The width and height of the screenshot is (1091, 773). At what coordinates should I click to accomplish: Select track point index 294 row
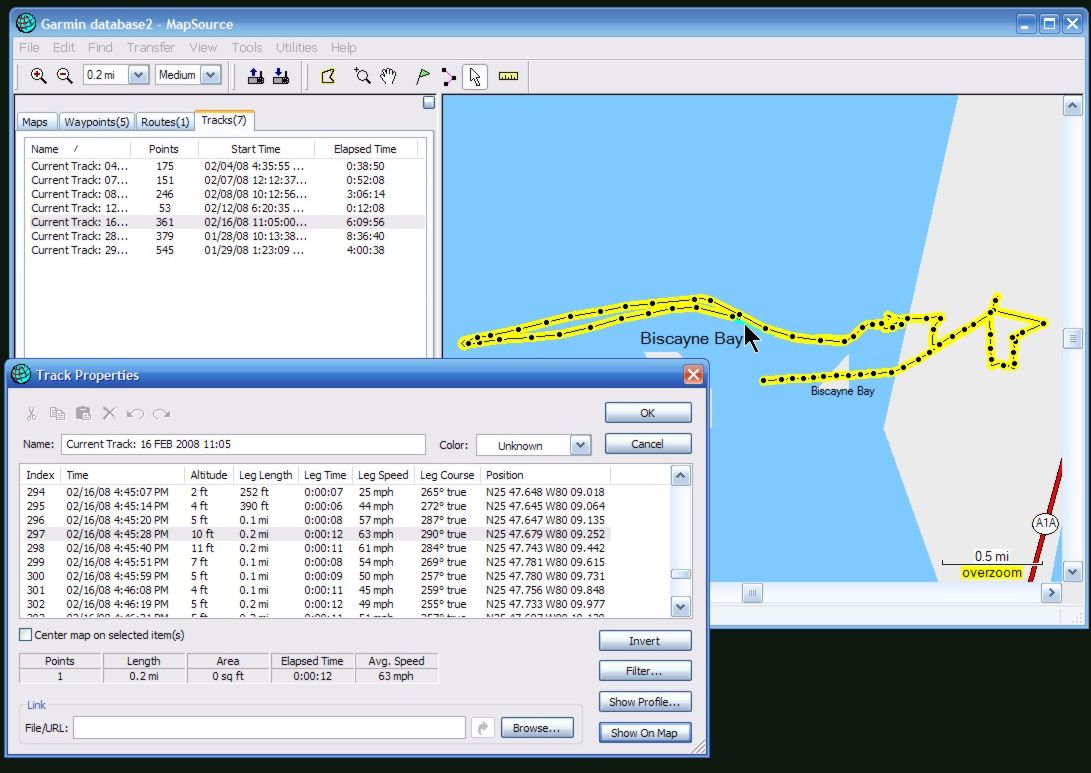pos(316,492)
